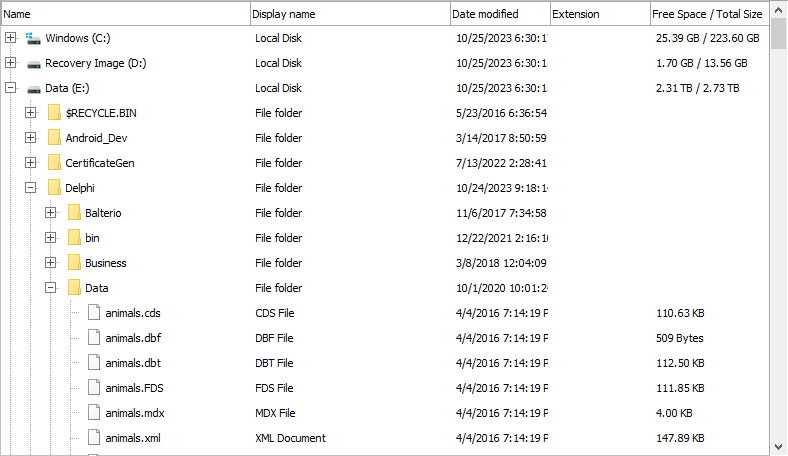The width and height of the screenshot is (788, 456).
Task: Collapse the Delphi folder node
Action: click(x=31, y=188)
